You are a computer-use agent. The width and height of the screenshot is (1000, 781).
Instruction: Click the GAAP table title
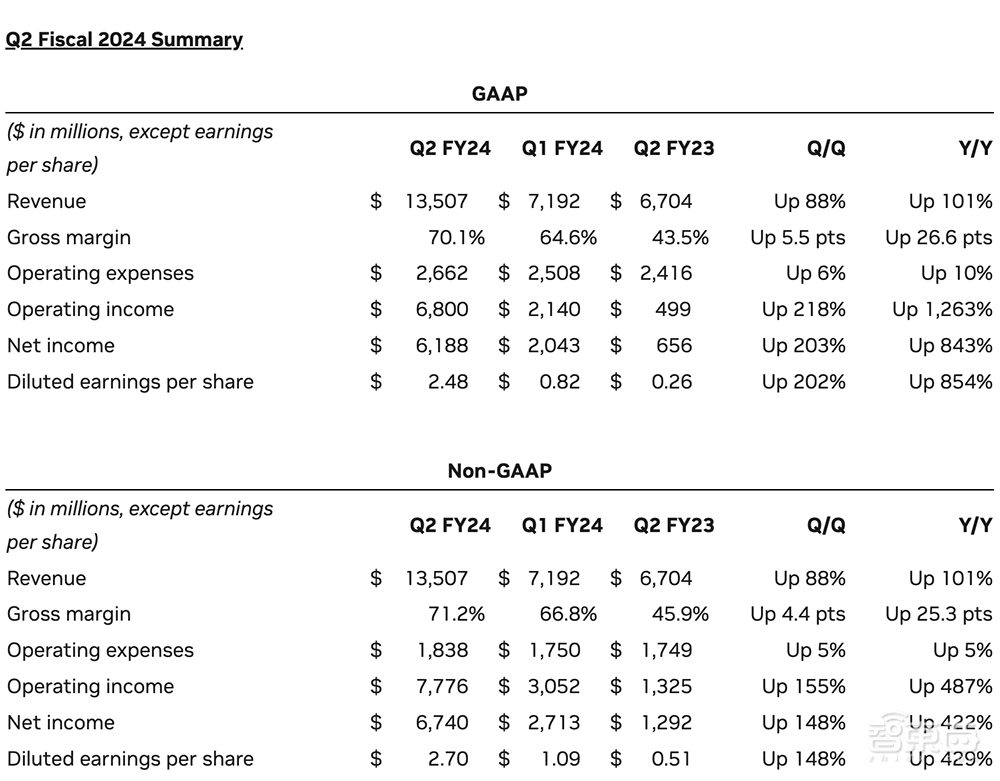click(499, 93)
